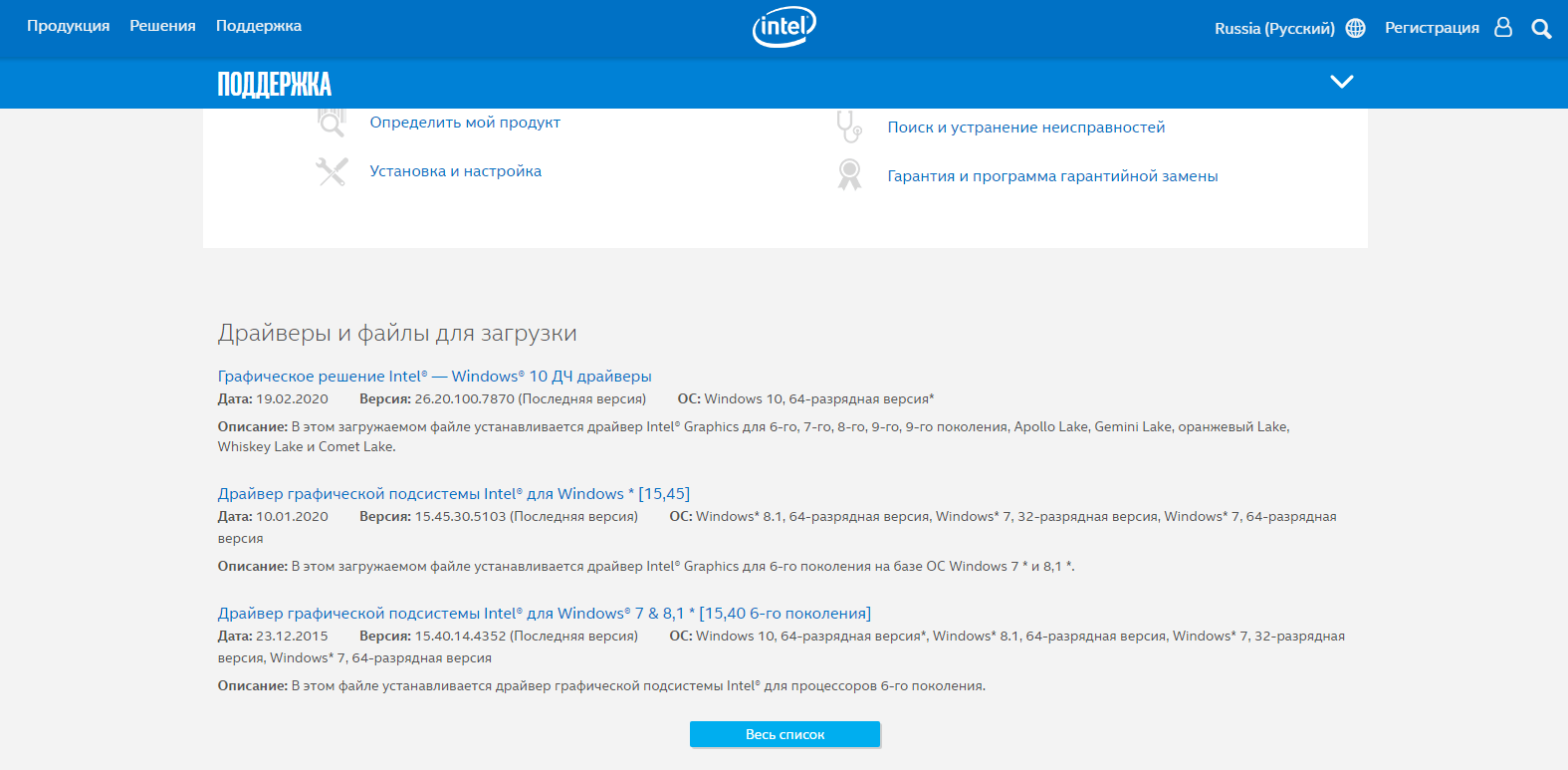The height and width of the screenshot is (770, 1568).
Task: Click the ПОДДЕРЖКА banner heading
Action: point(275,85)
